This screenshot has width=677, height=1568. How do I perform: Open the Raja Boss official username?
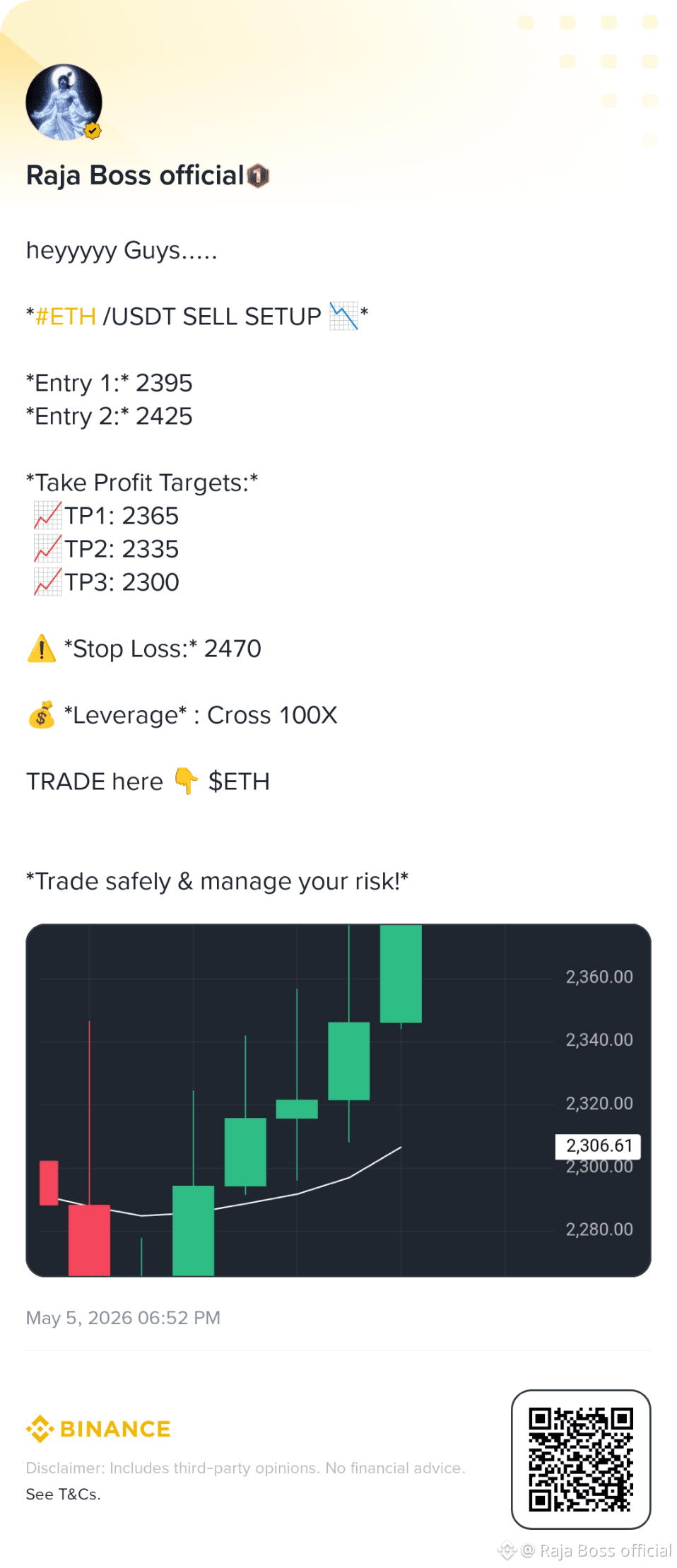pyautogui.click(x=135, y=175)
